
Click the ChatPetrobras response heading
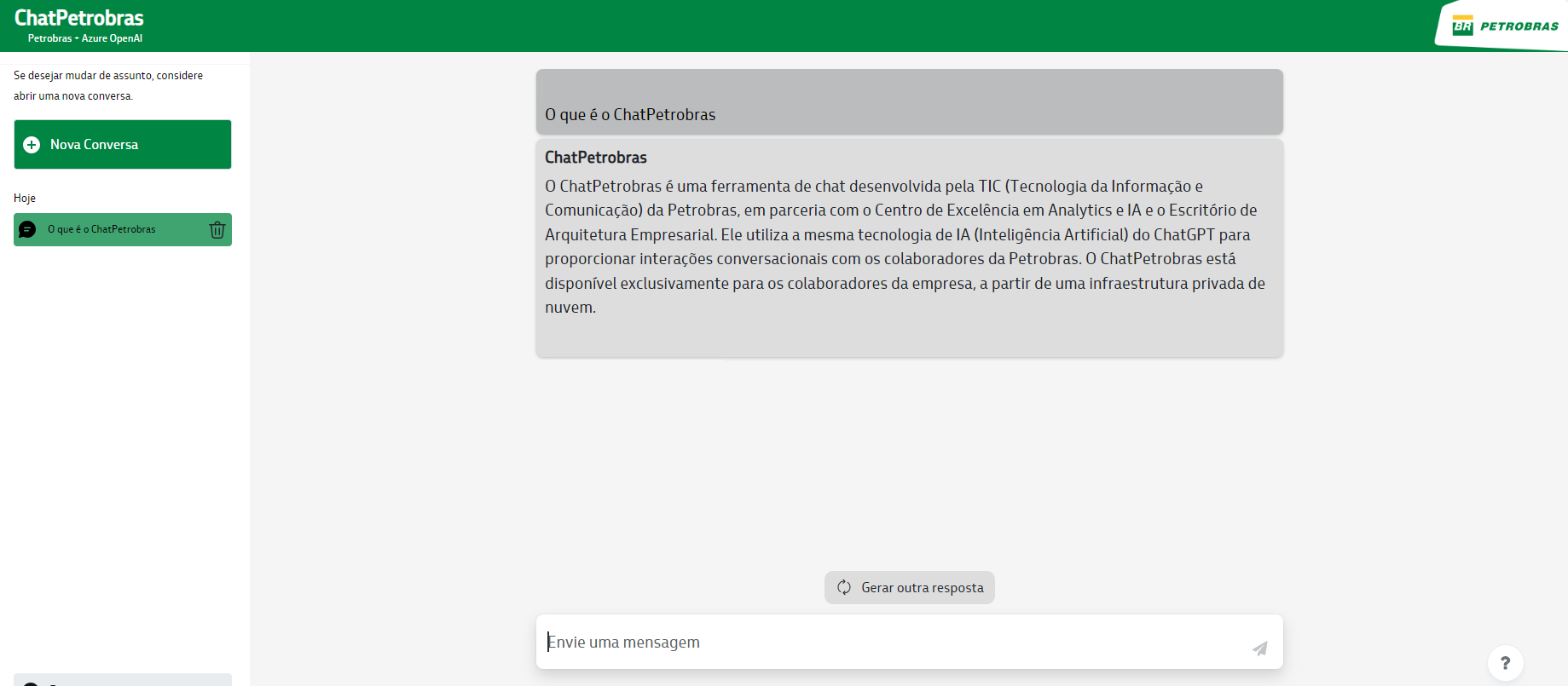point(596,158)
